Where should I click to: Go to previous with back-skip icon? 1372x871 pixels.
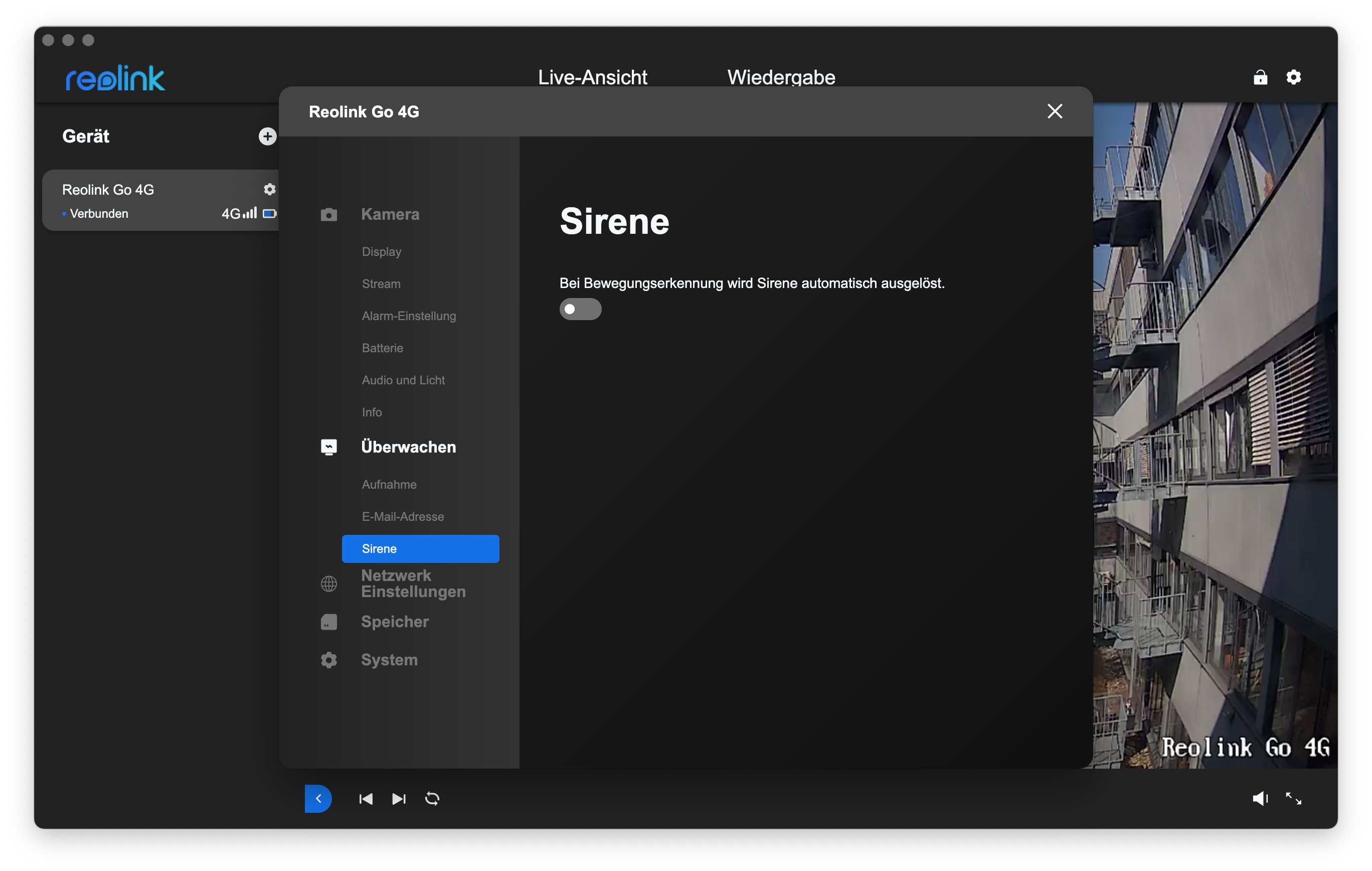366,799
